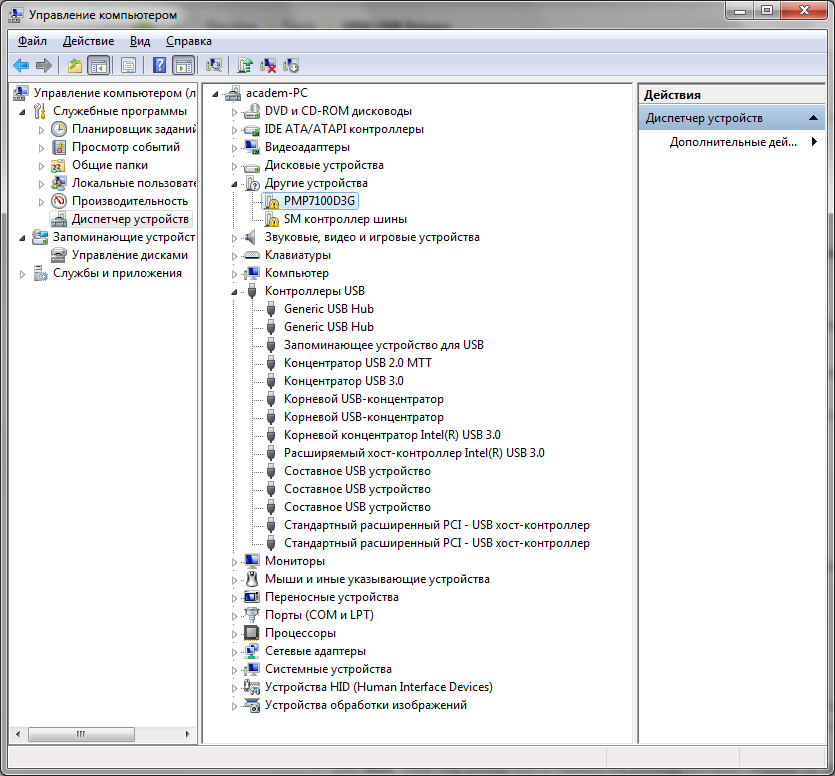This screenshot has height=776, width=835.
Task: Expand IDE ATA/ATAPI контроллеры node
Action: 234,130
